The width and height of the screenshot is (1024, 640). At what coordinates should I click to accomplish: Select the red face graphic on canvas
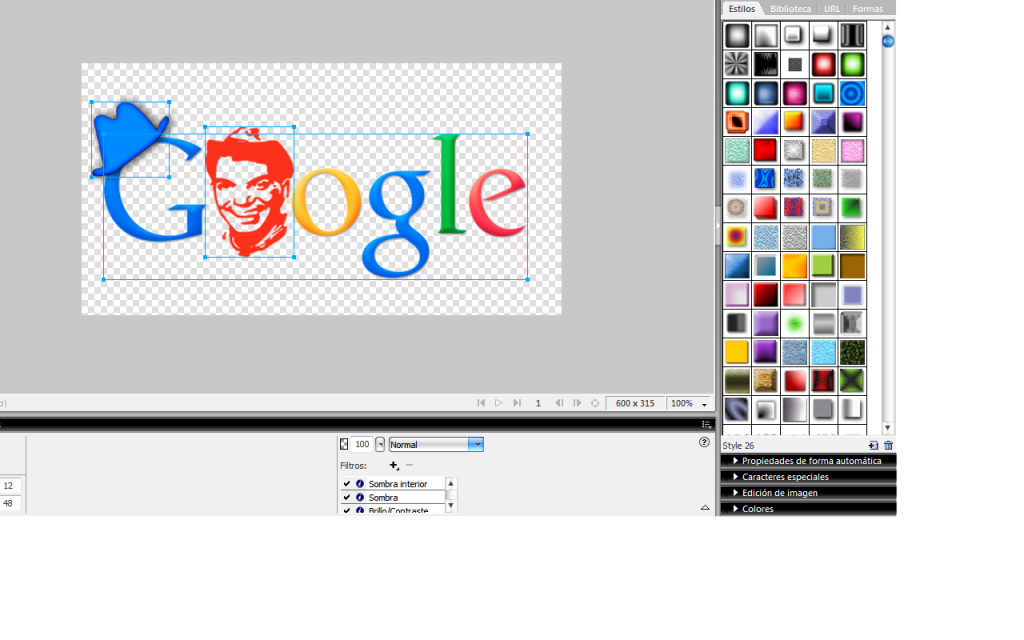coord(249,191)
